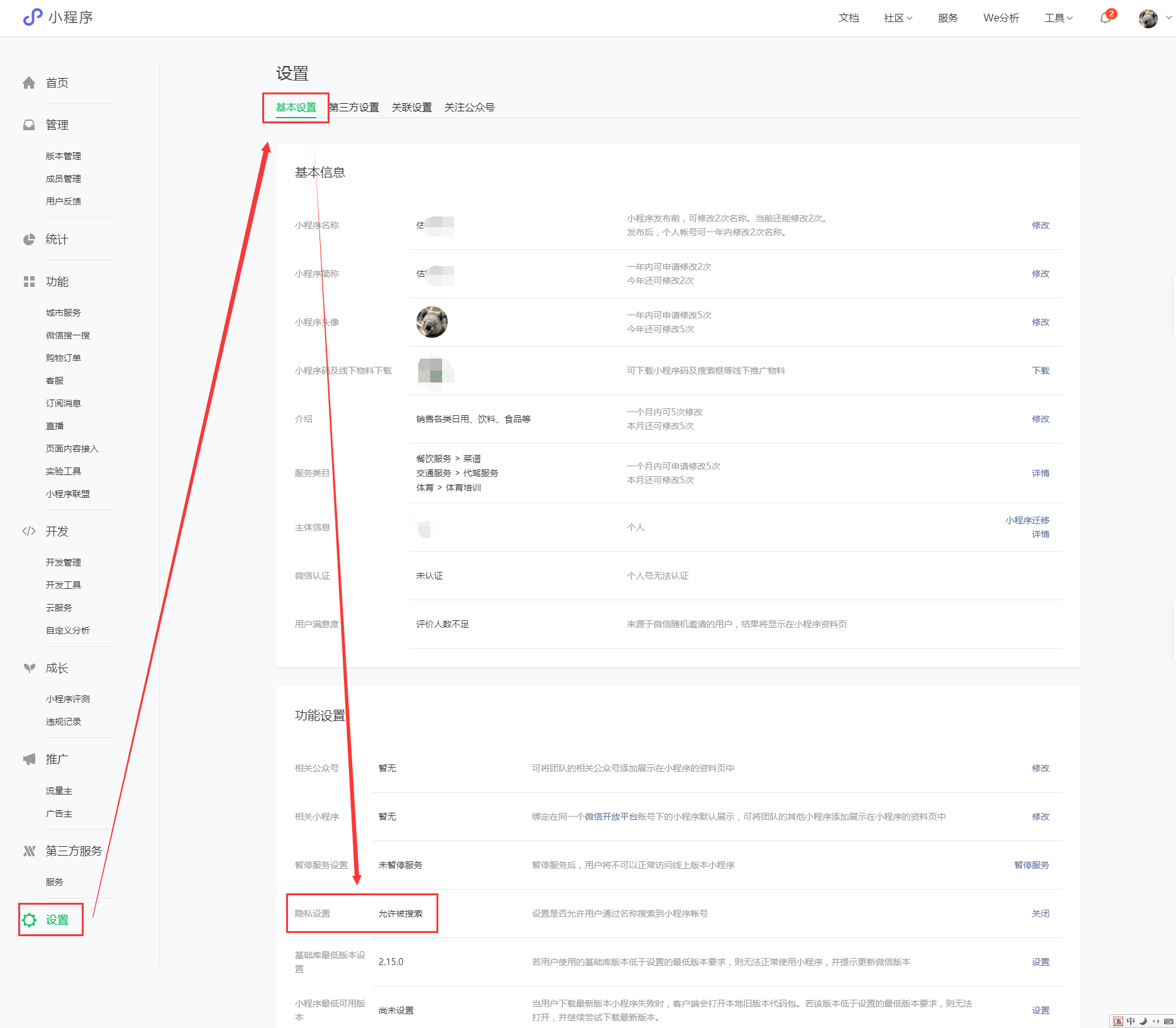Click the home icon beside 首页

(29, 83)
